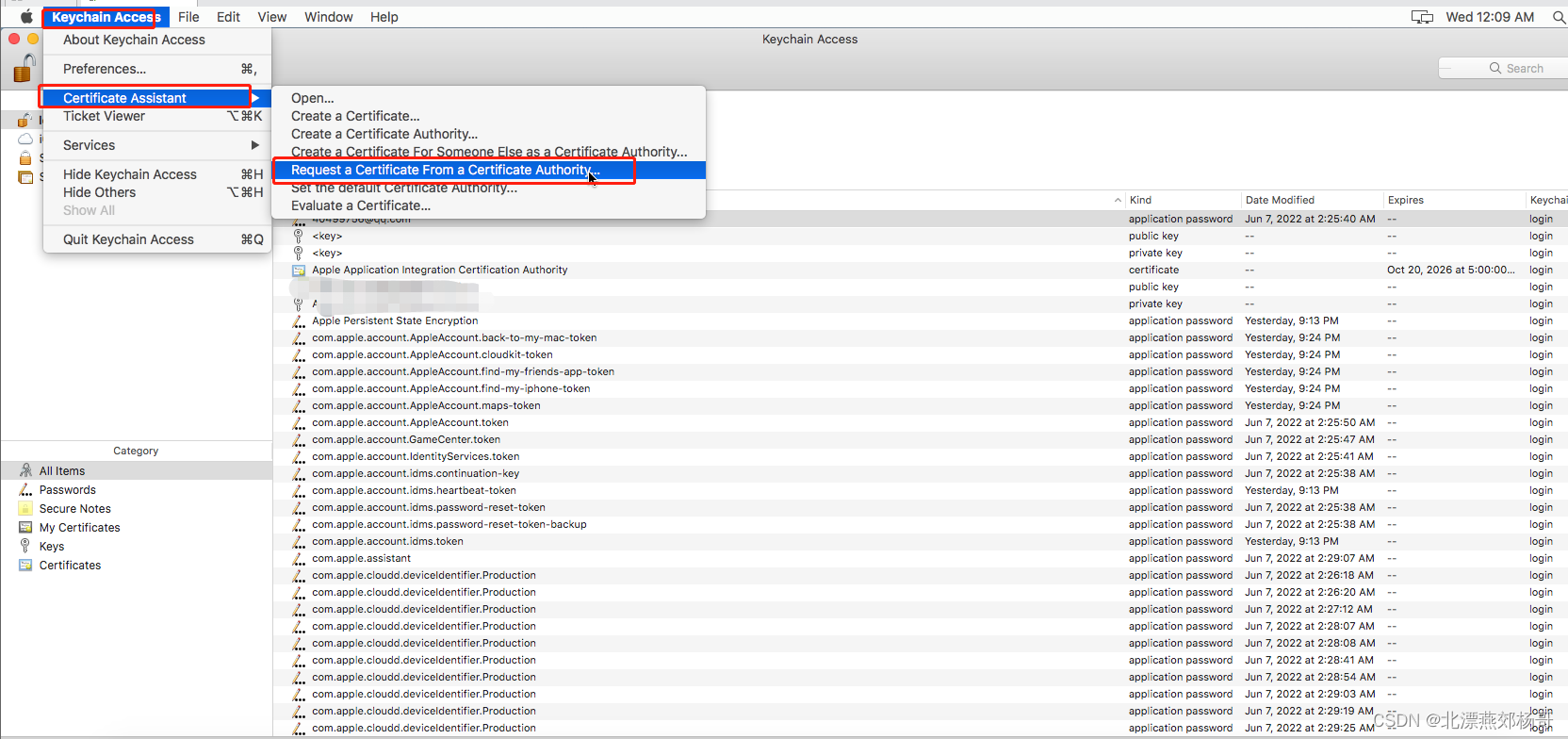Screen dimensions: 1568x739
Task: Click the Oct 20, 2026 expiry cell
Action: pos(1451,270)
